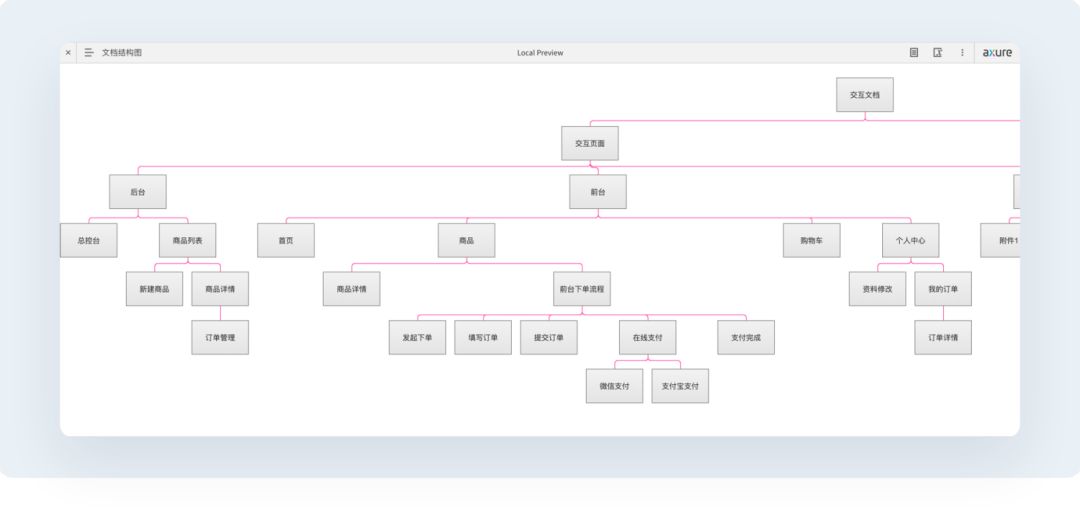This screenshot has height=521, width=1080.
Task: Click the Local Preview title text
Action: 540,53
